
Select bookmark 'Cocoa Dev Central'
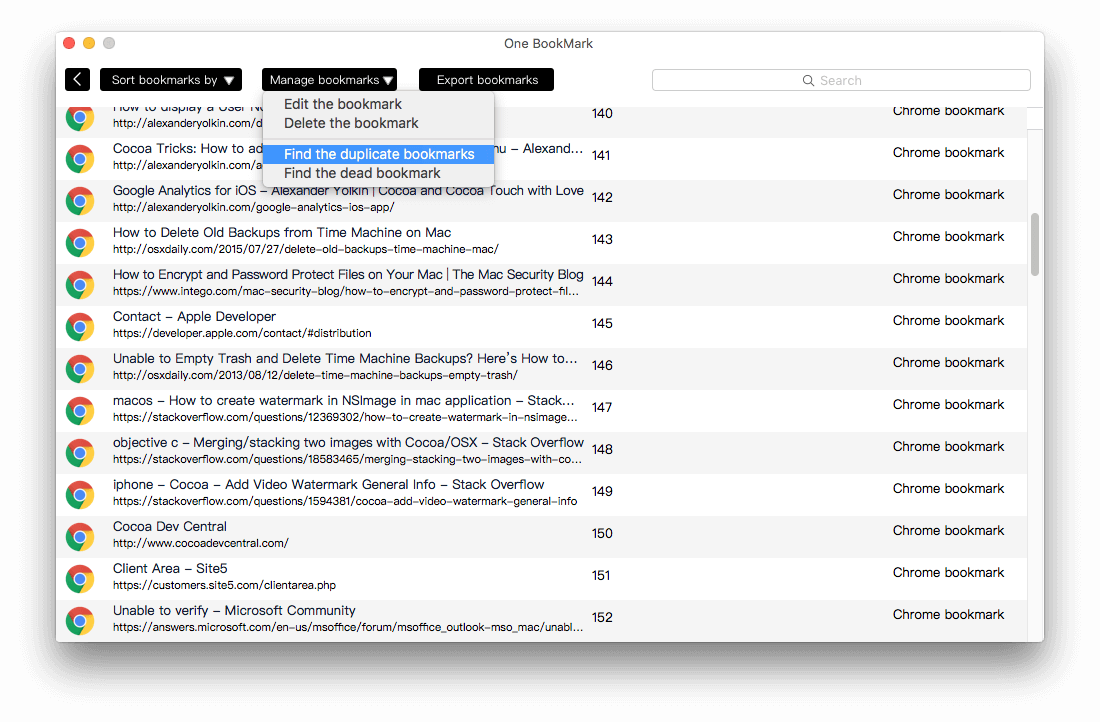(170, 526)
